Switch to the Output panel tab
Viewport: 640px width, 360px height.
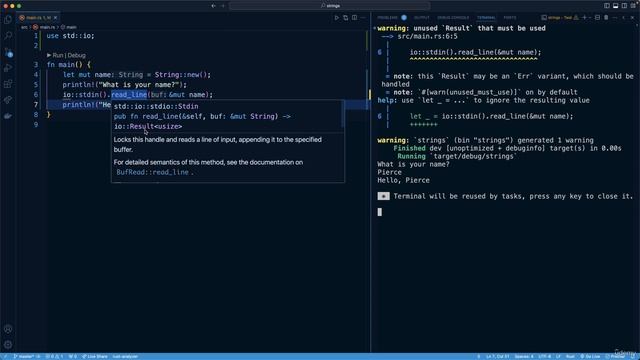tap(422, 18)
